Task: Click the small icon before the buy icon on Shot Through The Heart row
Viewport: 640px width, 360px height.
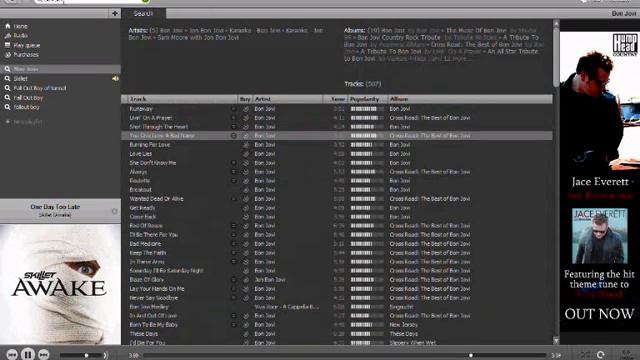Action: point(234,127)
